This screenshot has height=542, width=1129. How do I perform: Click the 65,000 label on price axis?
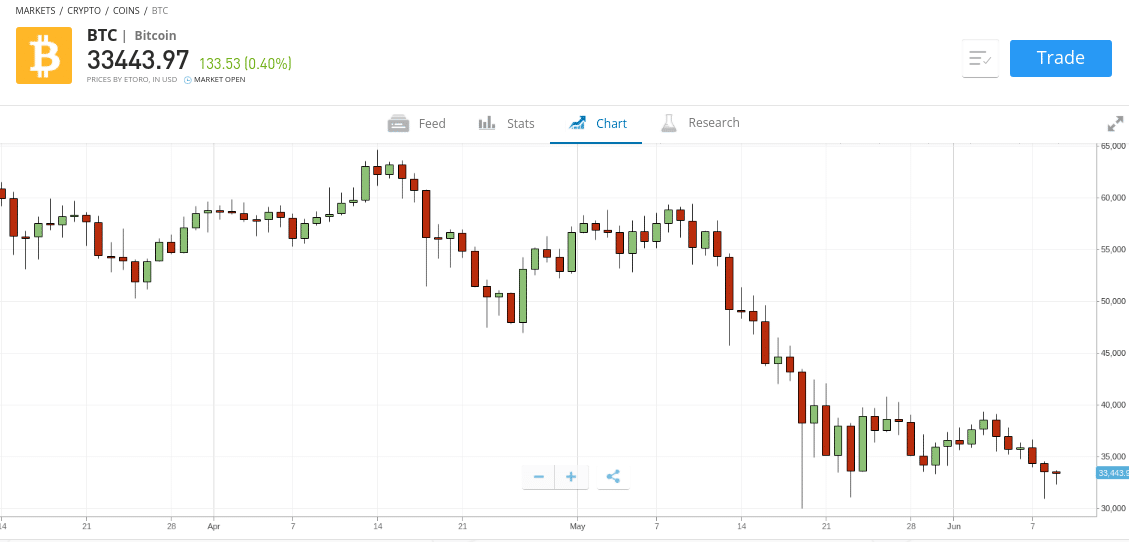tap(1113, 146)
